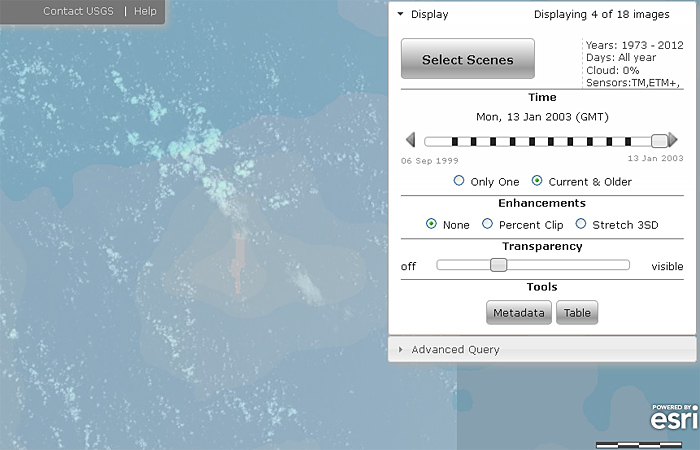Click the last tick on time slider
Screen dimensions: 700x450
pyautogui.click(x=628, y=142)
